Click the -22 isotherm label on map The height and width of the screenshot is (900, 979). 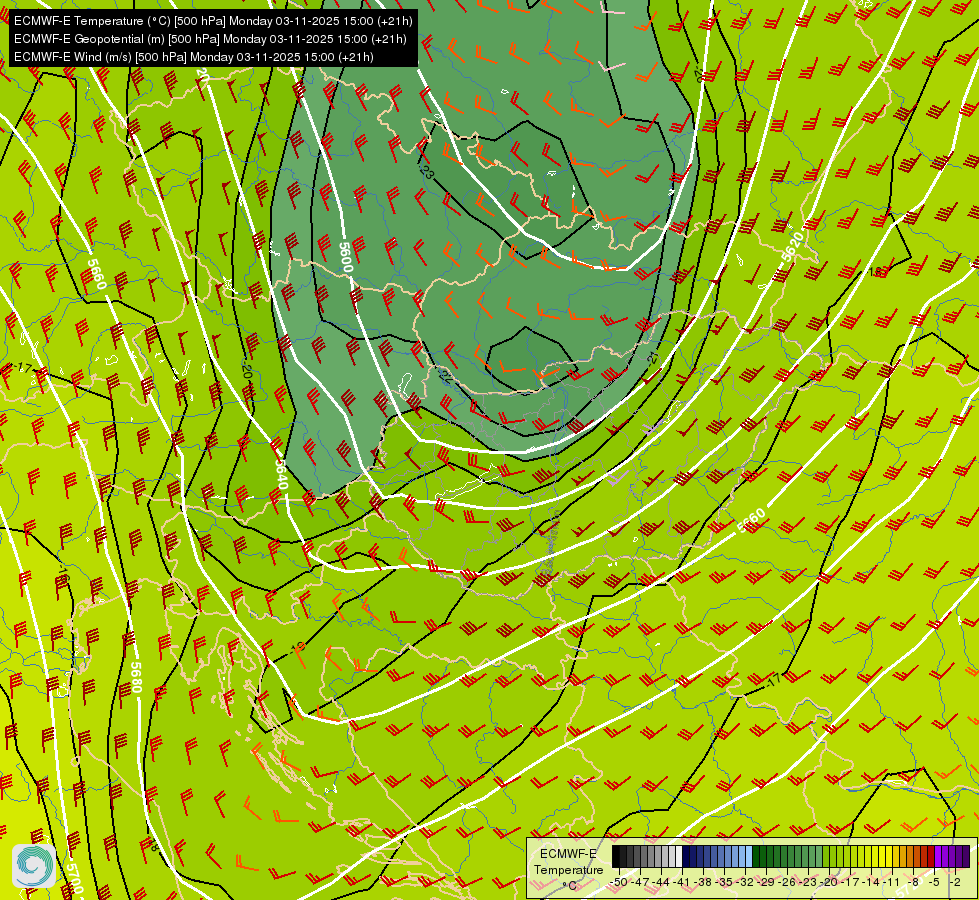pos(445,375)
